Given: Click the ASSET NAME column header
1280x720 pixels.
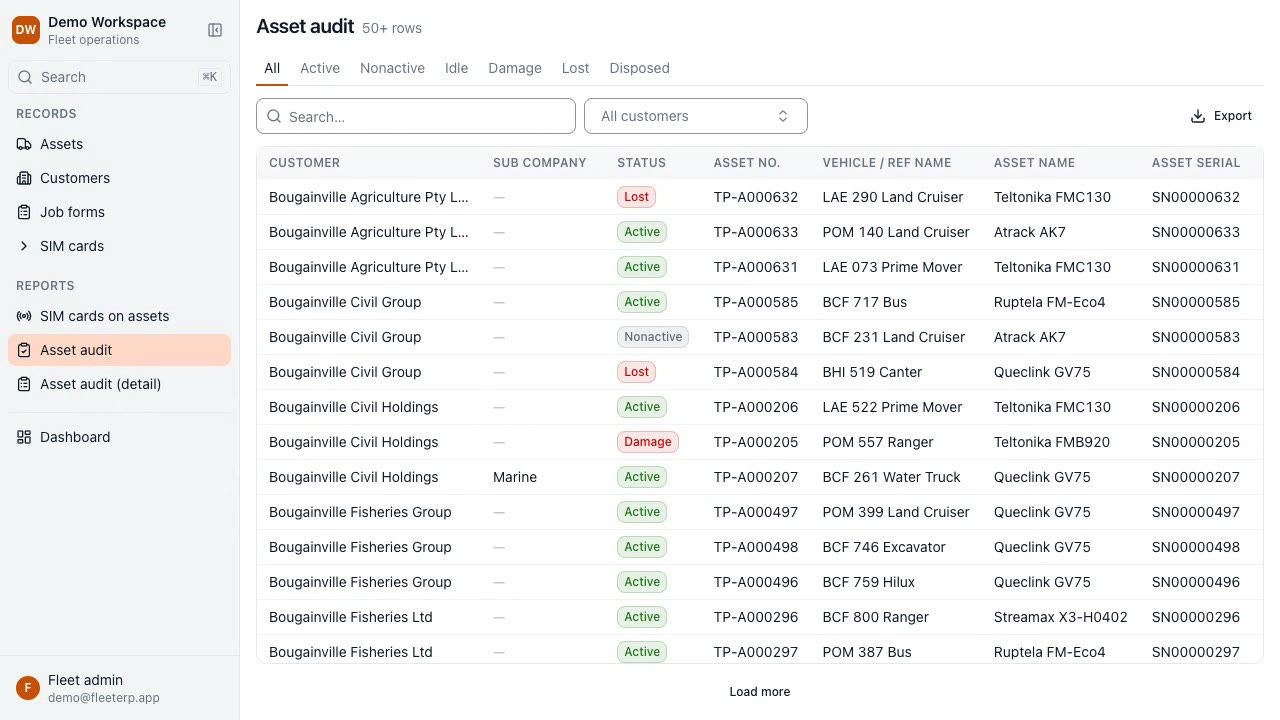Looking at the screenshot, I should [1034, 163].
